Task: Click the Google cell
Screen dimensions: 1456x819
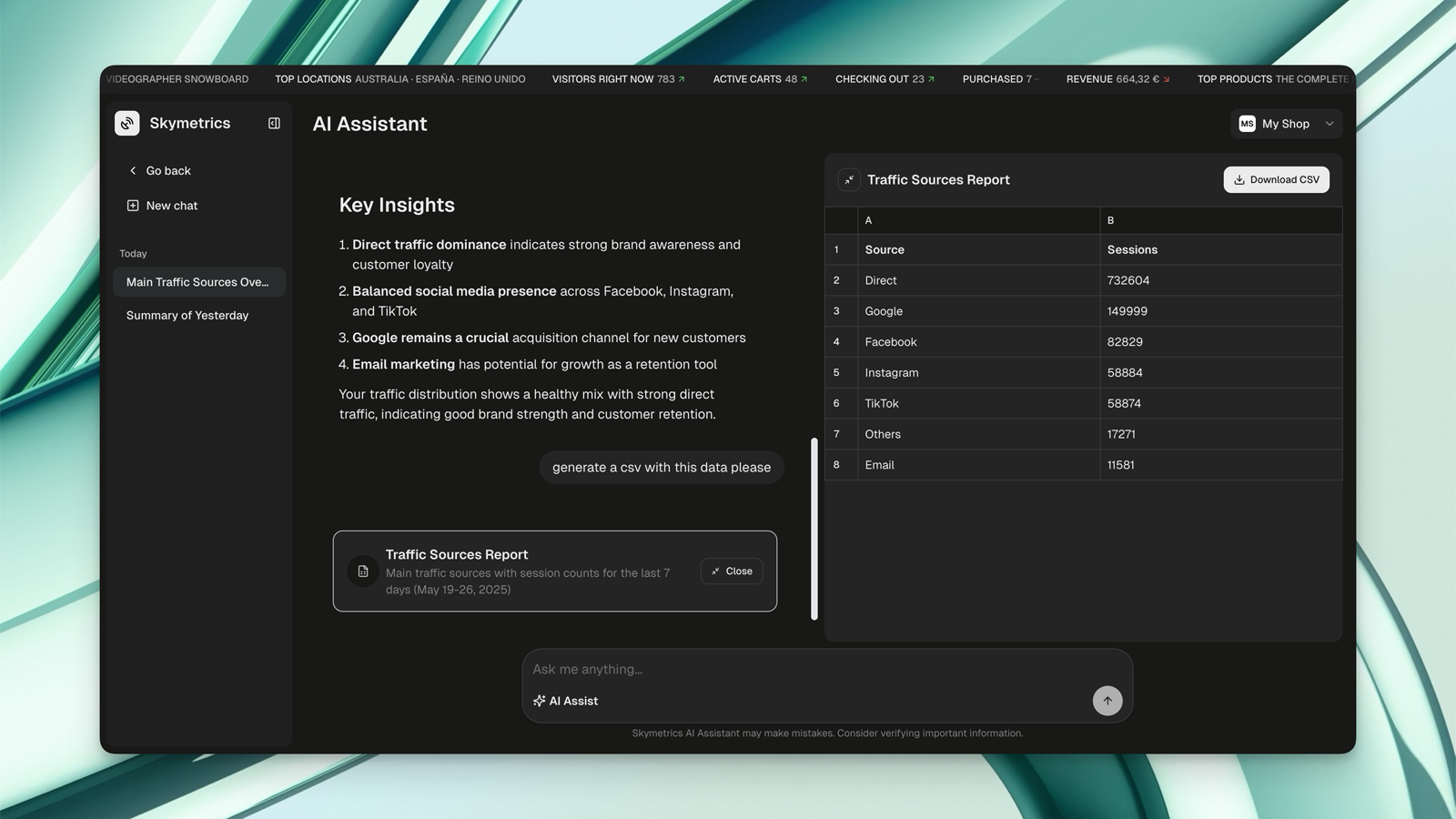Action: click(978, 311)
